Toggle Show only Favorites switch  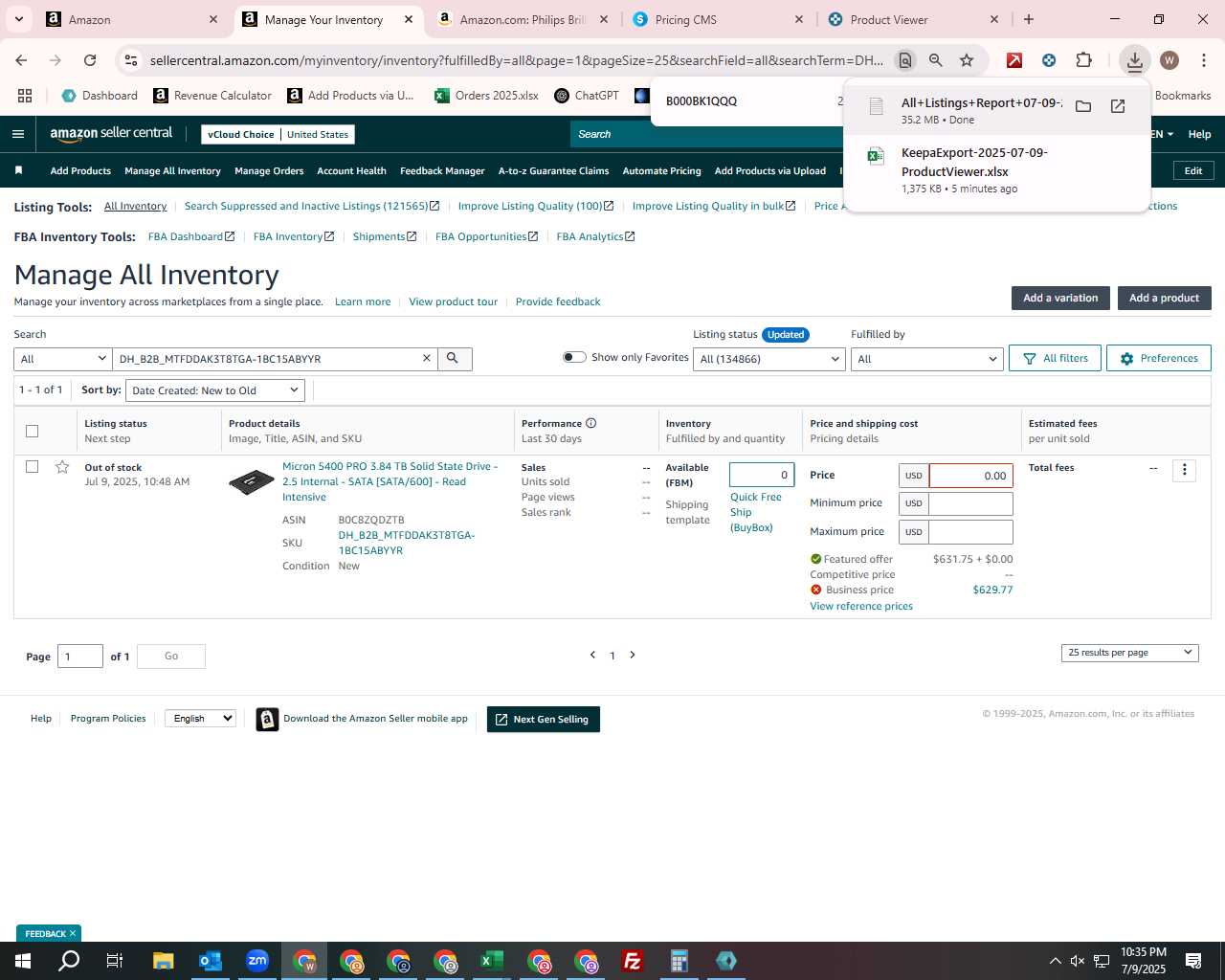coord(574,357)
